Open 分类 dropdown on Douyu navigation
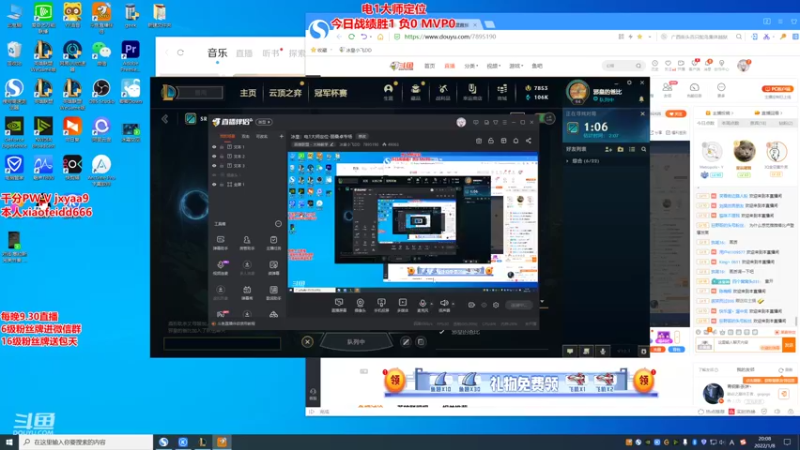Viewport: 800px width, 450px height. pos(471,66)
